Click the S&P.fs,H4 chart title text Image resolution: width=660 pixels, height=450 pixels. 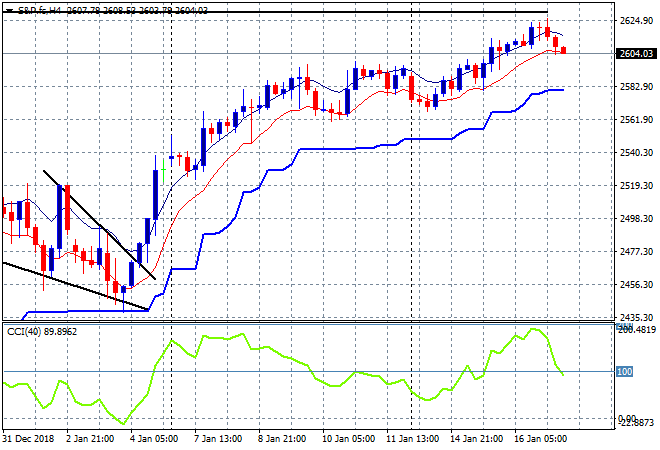(40, 11)
